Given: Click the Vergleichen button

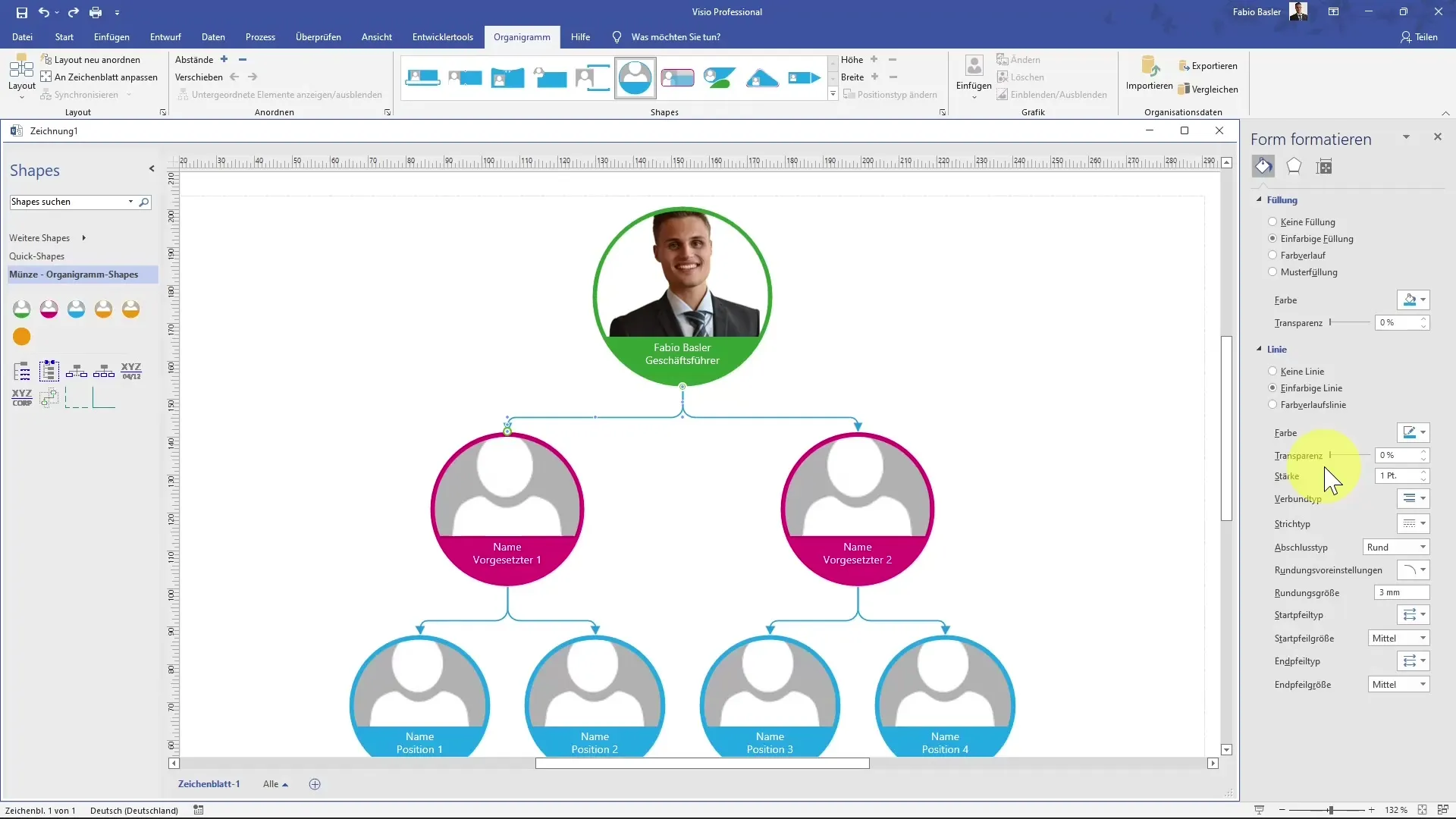Looking at the screenshot, I should click(x=1208, y=89).
